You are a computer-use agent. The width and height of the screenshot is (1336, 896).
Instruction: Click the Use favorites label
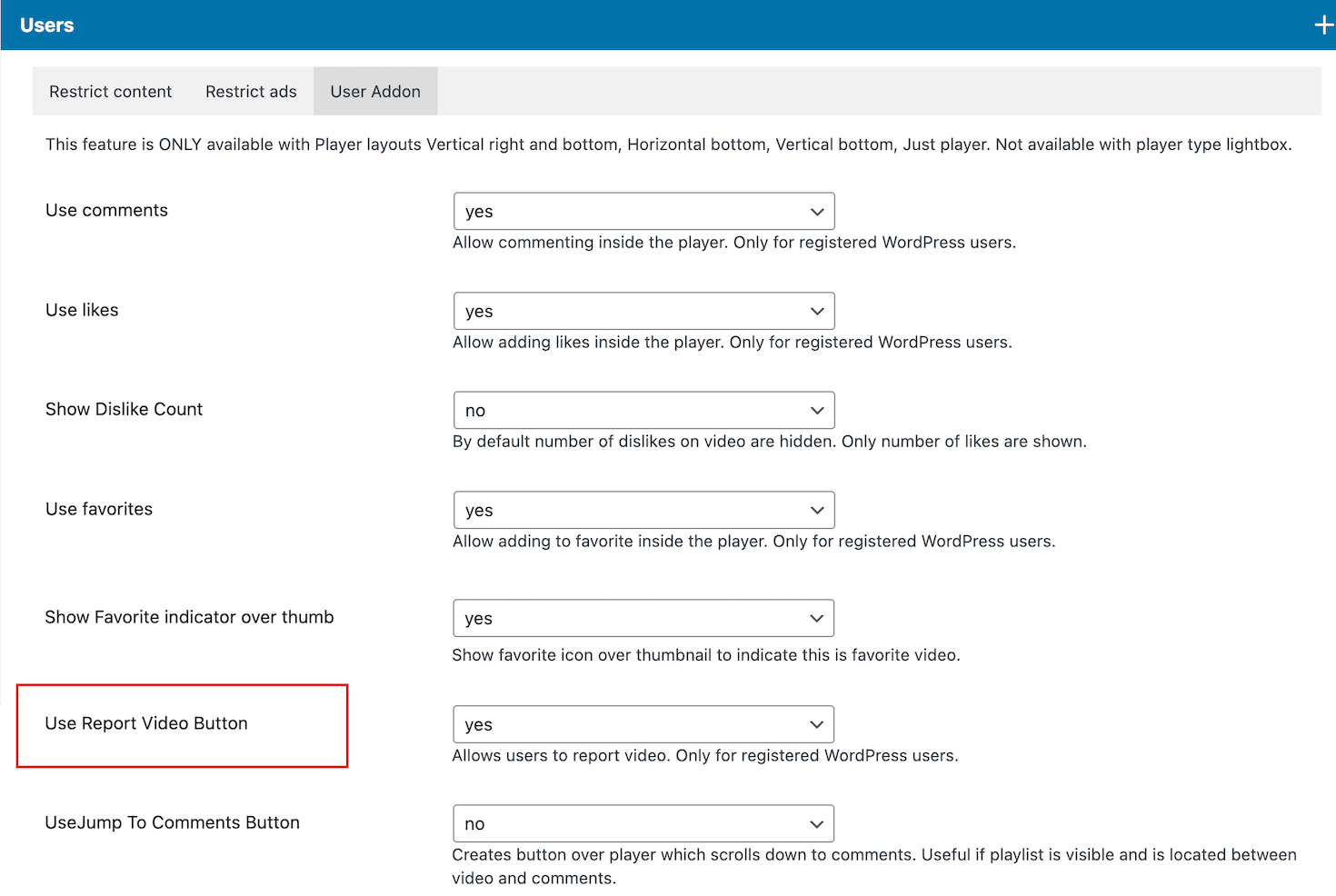[99, 510]
